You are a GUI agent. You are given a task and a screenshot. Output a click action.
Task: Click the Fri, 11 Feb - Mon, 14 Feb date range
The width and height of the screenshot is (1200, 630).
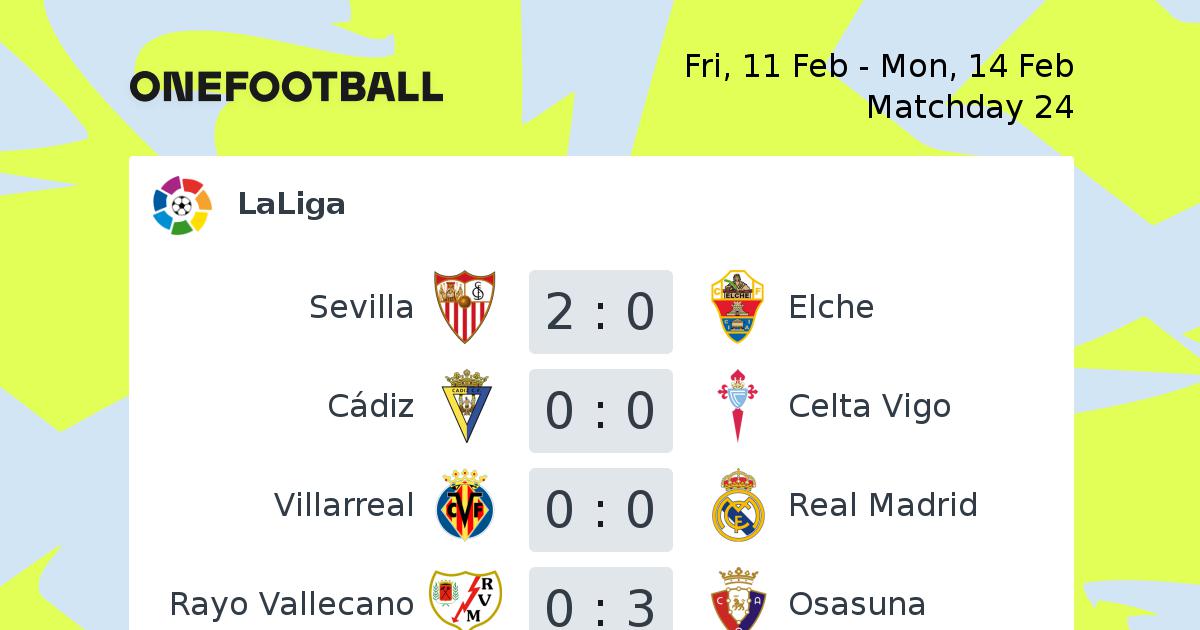click(879, 67)
